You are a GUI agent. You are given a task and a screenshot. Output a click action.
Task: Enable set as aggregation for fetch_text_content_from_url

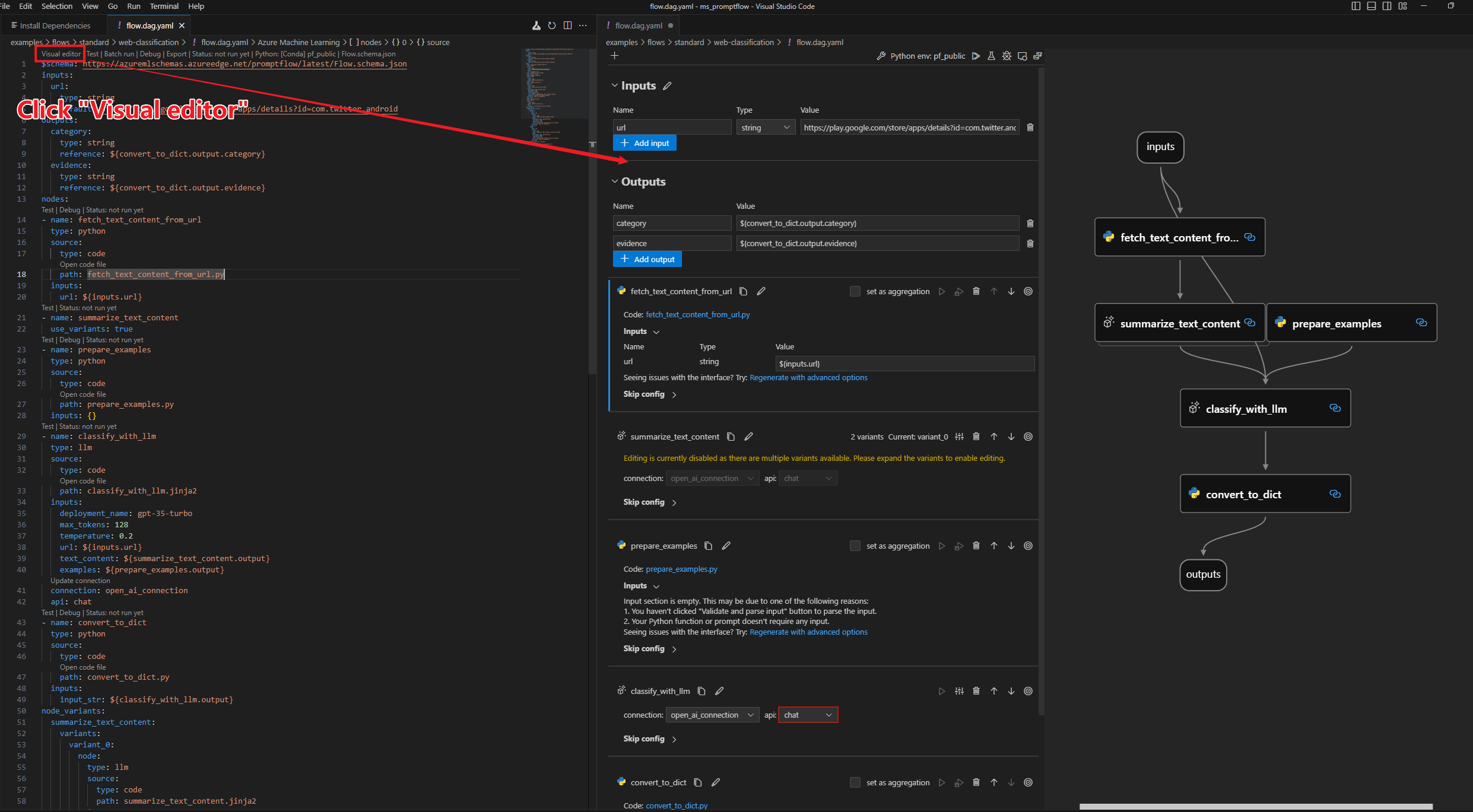(855, 291)
